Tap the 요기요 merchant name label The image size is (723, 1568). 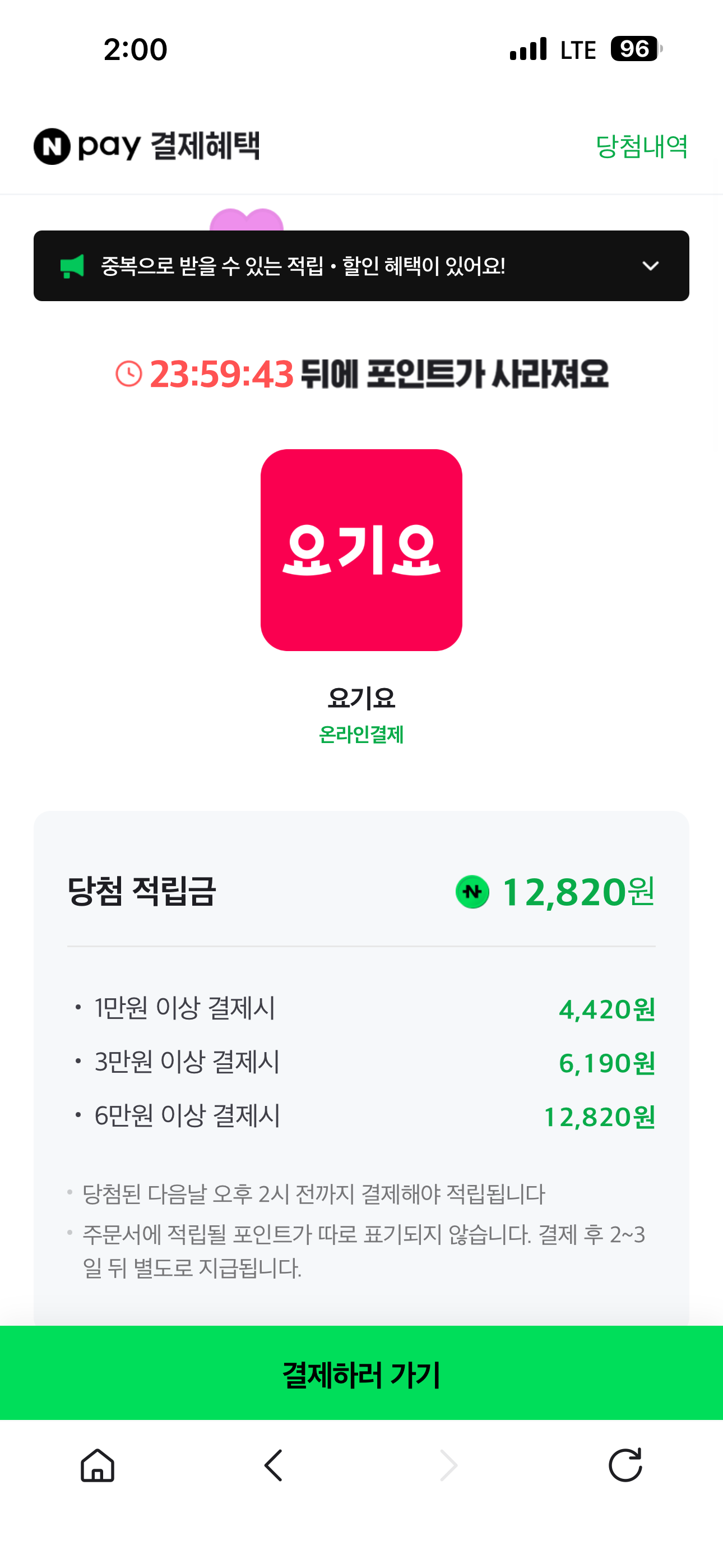pyautogui.click(x=361, y=698)
